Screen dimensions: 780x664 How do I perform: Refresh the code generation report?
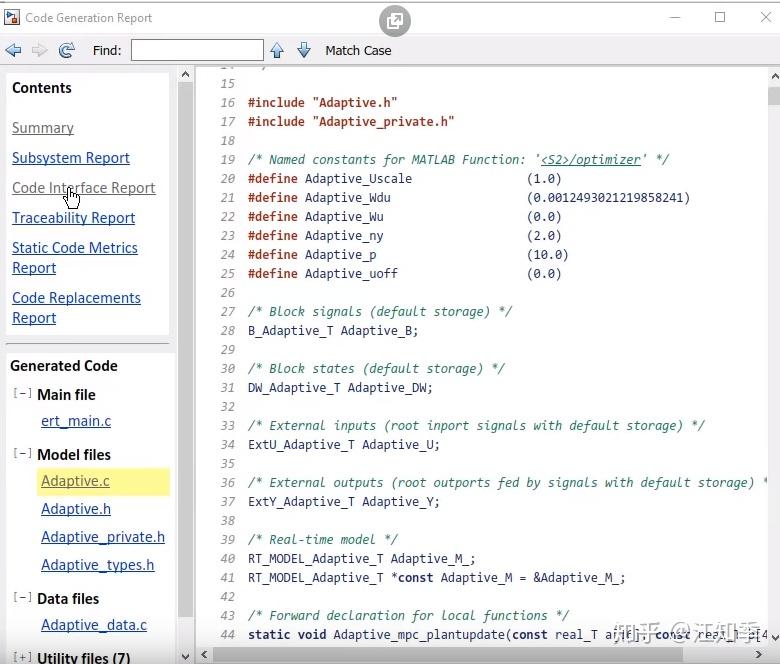pyautogui.click(x=66, y=50)
